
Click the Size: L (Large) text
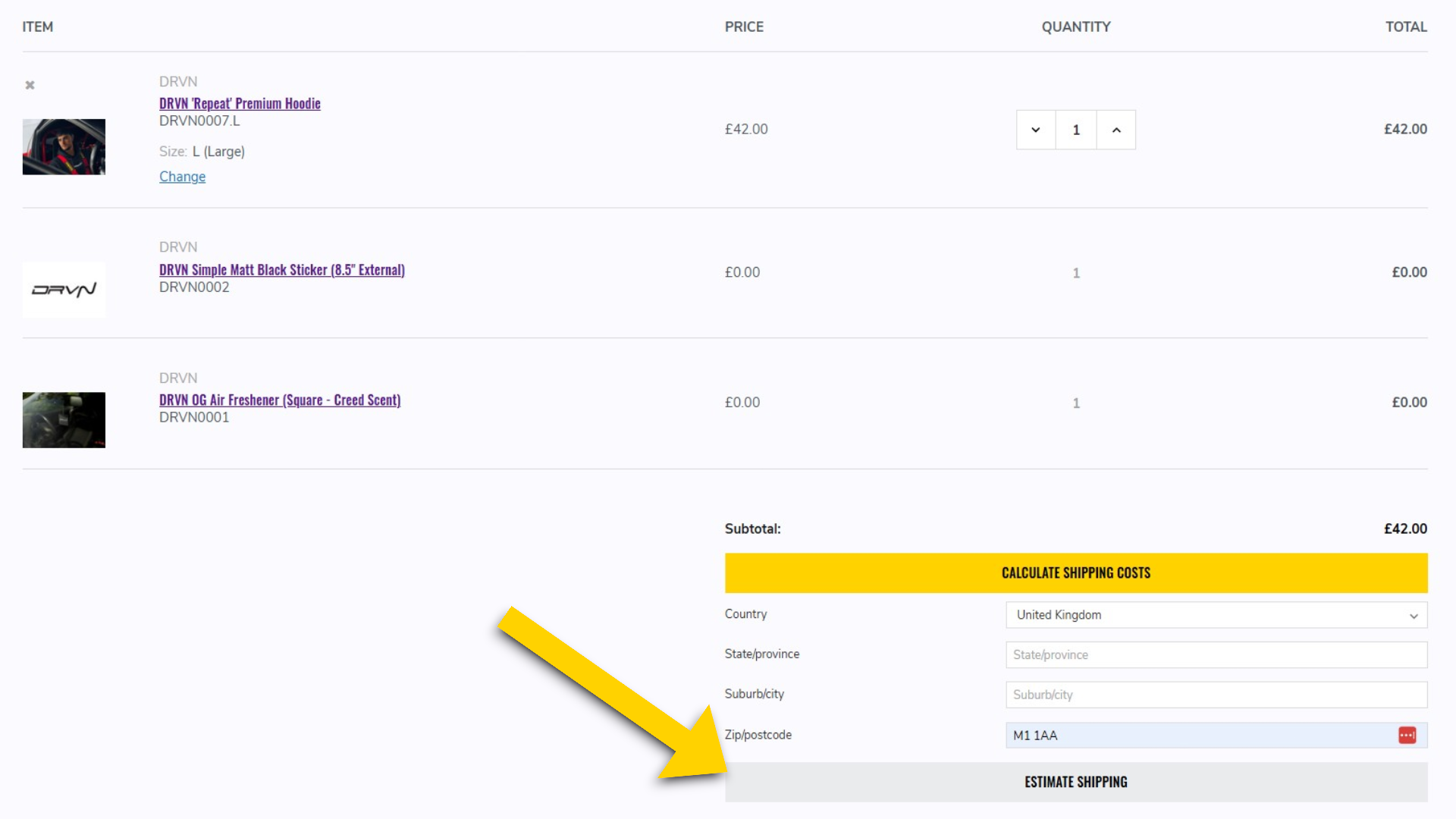point(202,152)
